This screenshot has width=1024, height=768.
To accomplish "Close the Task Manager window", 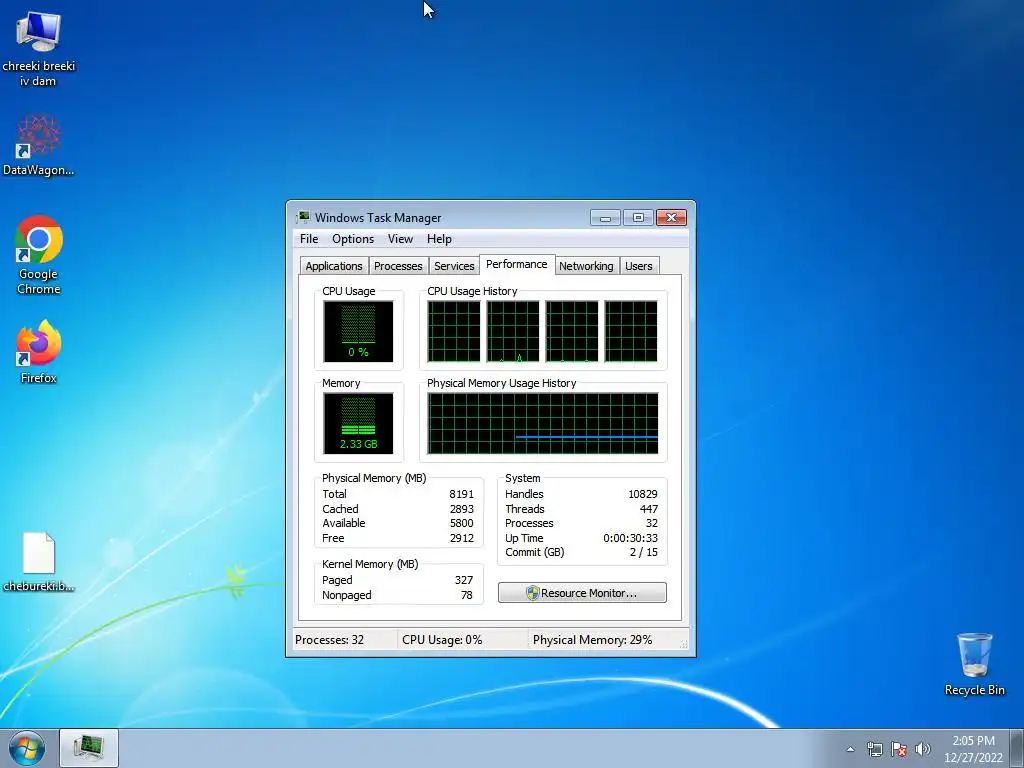I will click(x=671, y=217).
